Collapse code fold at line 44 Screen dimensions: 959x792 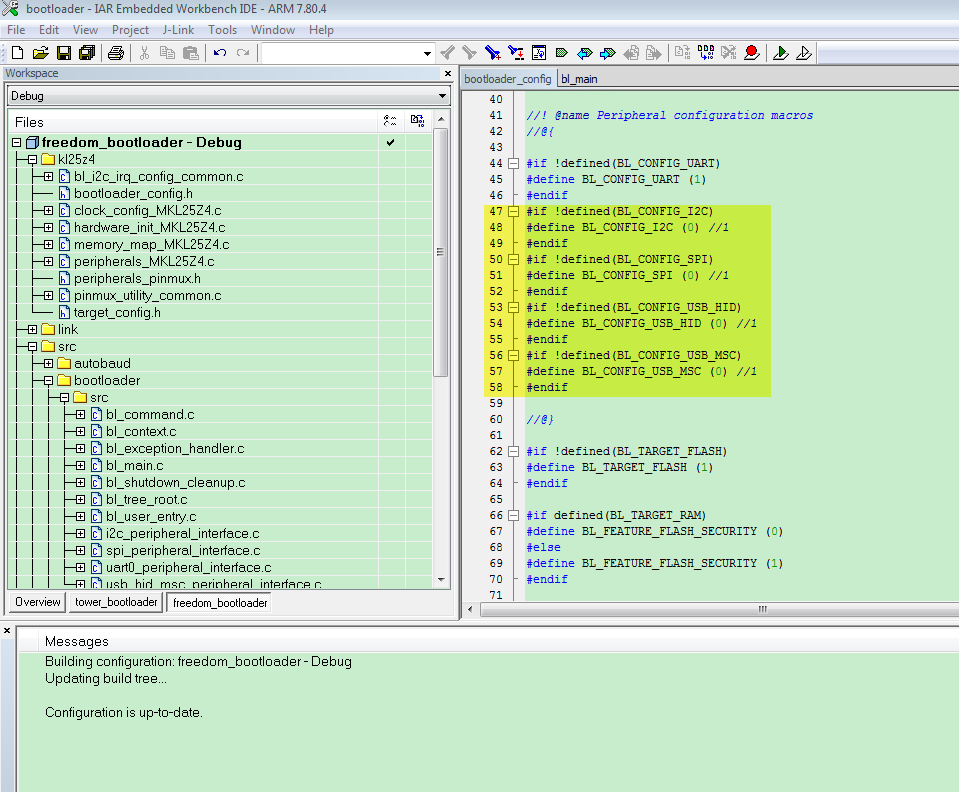(x=514, y=163)
